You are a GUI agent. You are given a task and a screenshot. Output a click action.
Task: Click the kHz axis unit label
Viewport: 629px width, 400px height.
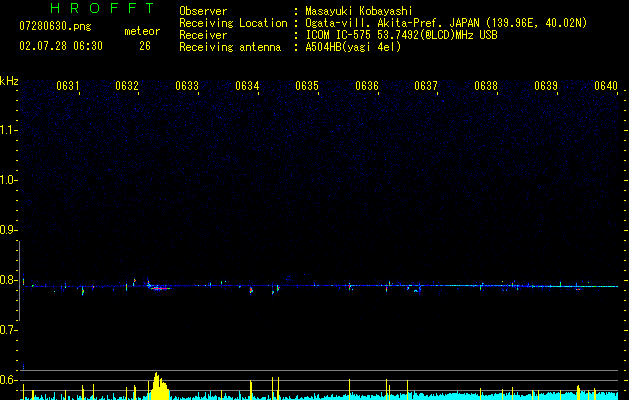[9, 81]
